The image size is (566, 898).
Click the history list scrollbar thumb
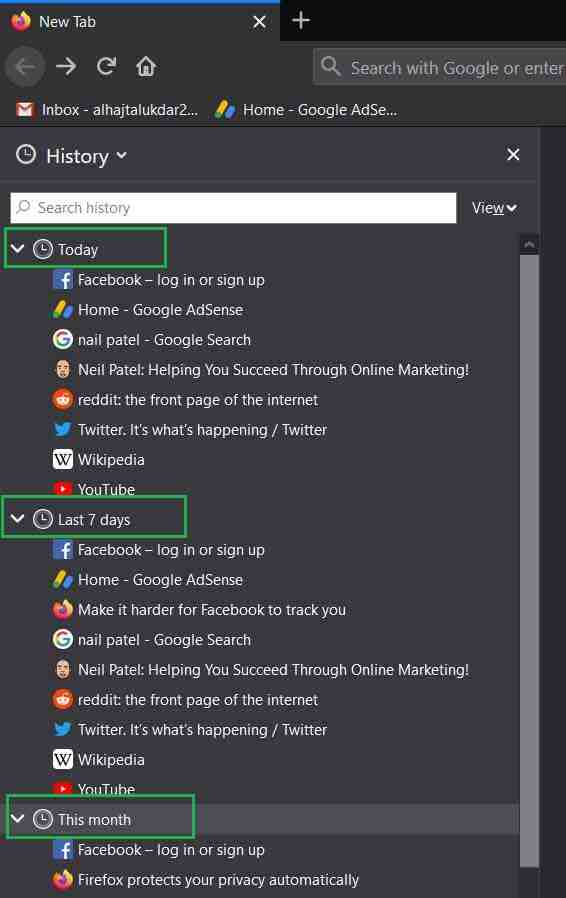coord(529,561)
